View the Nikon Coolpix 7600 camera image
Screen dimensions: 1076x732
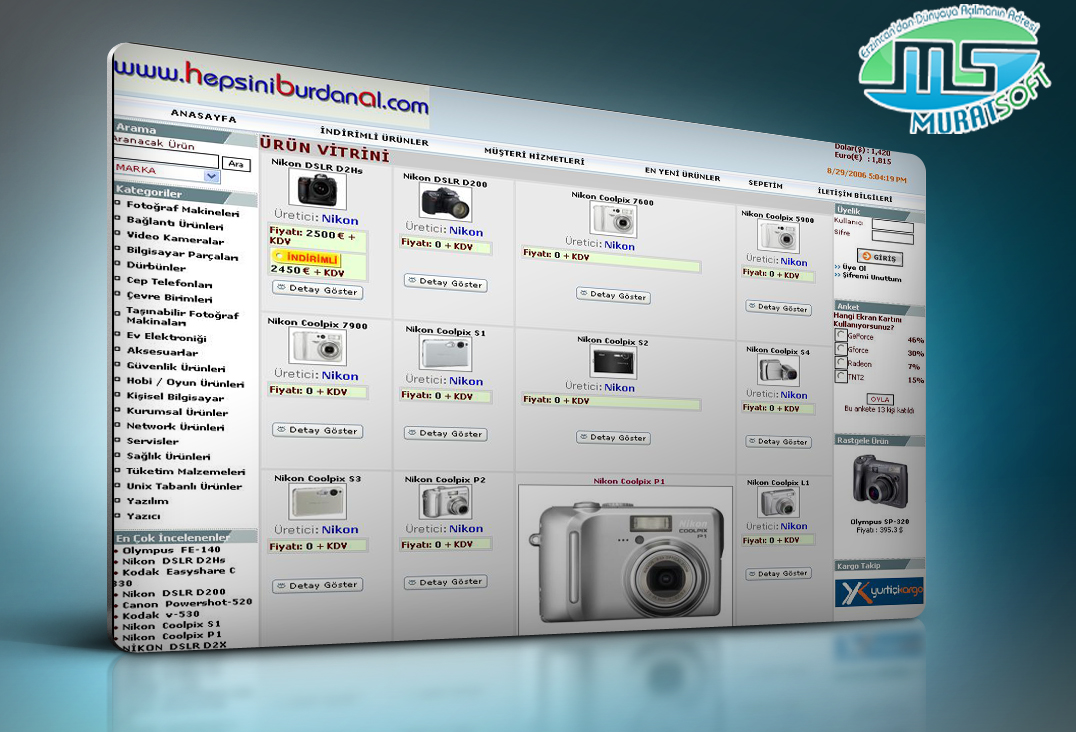(x=613, y=221)
